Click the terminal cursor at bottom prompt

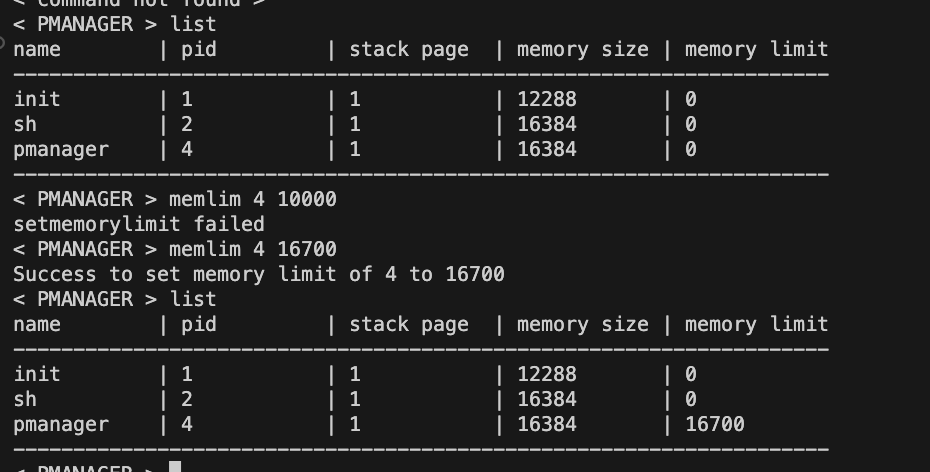click(x=175, y=467)
